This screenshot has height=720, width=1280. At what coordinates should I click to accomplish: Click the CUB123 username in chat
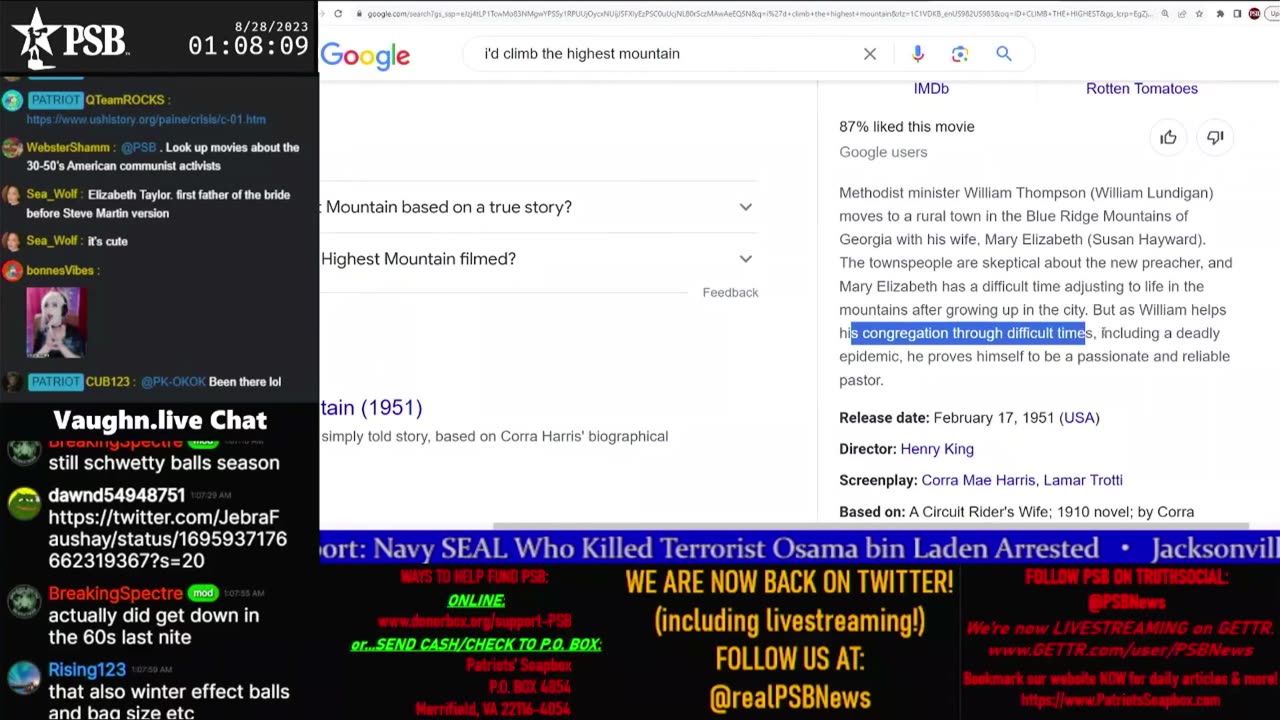coord(110,382)
